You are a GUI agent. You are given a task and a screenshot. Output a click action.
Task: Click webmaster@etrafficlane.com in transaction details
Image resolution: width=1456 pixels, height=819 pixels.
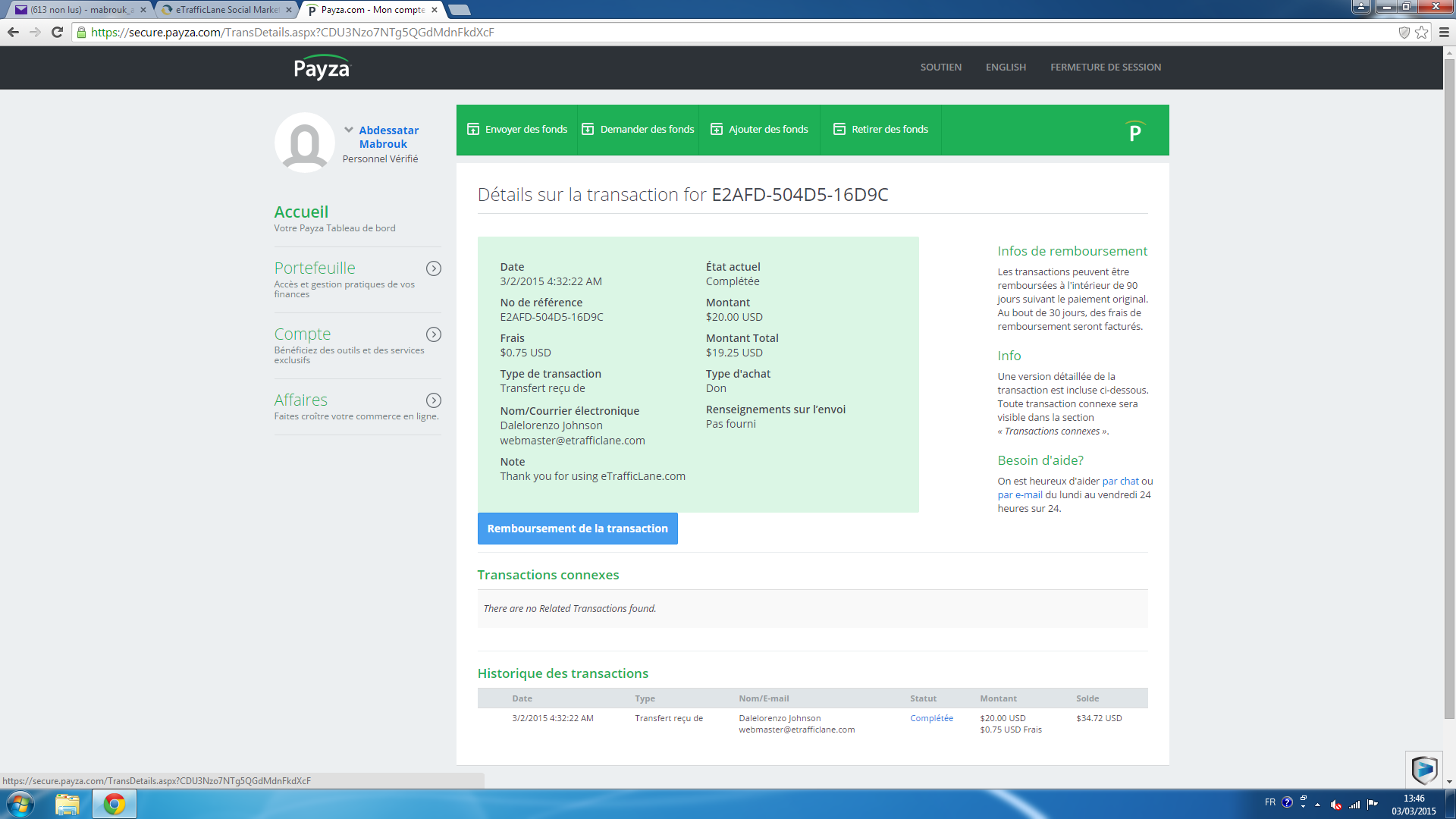click(x=573, y=441)
